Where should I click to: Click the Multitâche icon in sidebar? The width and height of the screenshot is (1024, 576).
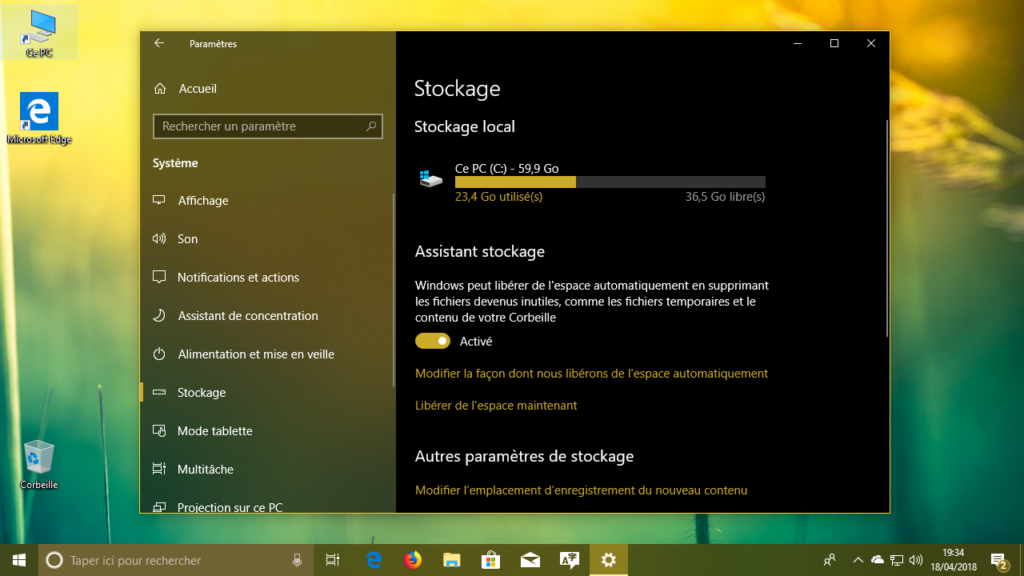(159, 469)
